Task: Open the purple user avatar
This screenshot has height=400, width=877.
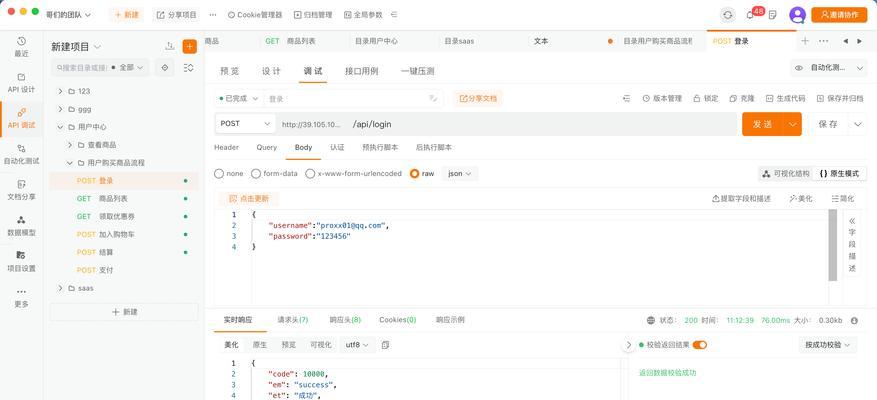Action: (x=797, y=15)
